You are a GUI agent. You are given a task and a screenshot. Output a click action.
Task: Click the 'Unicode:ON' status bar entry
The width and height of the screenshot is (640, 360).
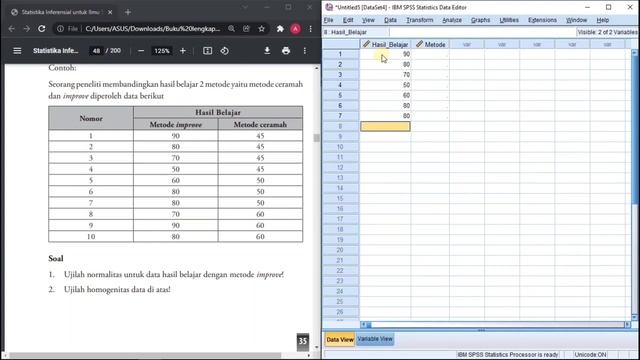(590, 355)
